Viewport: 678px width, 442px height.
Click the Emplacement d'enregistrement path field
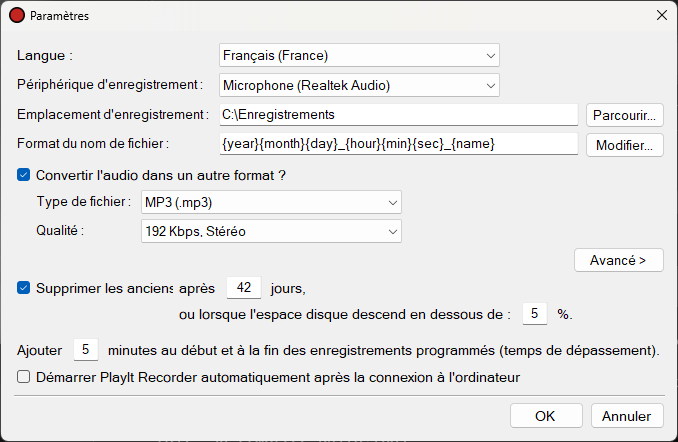399,115
